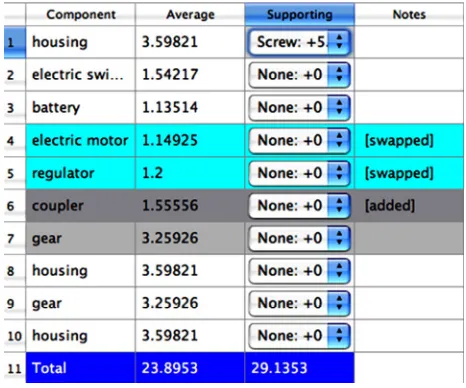Click the Average column header

(190, 14)
